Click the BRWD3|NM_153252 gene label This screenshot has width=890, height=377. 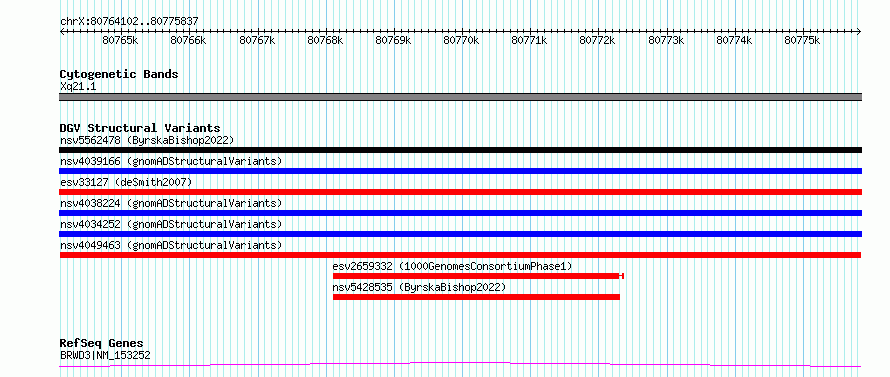(x=105, y=356)
